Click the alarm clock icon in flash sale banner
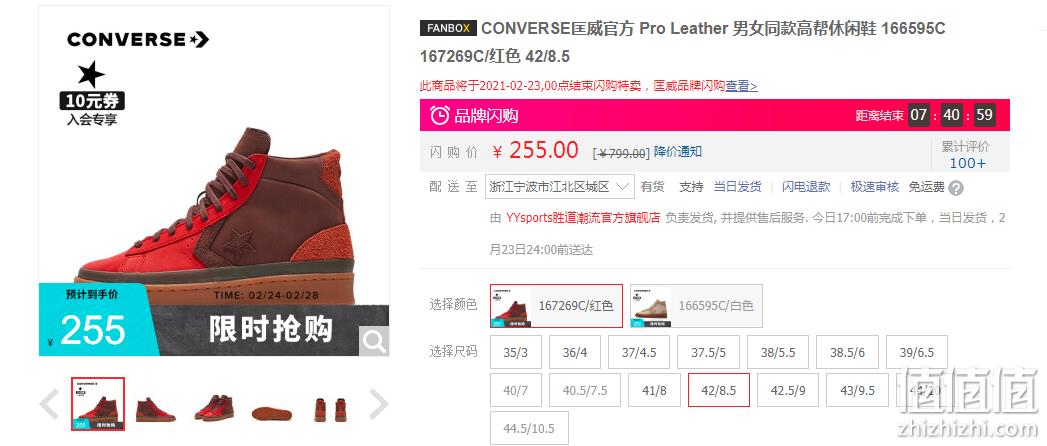The image size is (1047, 446). [439, 115]
